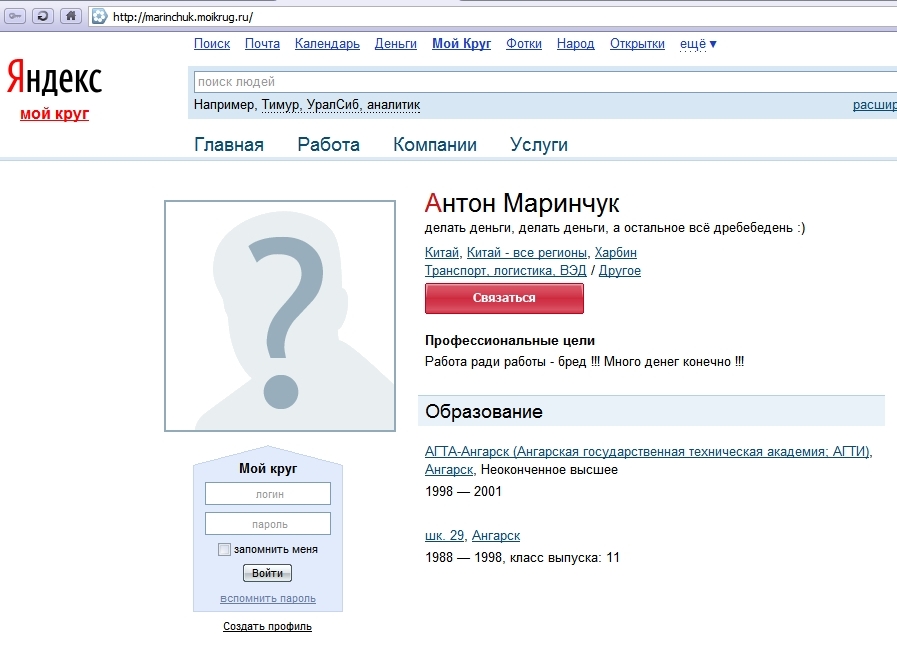Open the Мой Круг top link
Viewport: 897px width, 649px height.
[x=461, y=44]
